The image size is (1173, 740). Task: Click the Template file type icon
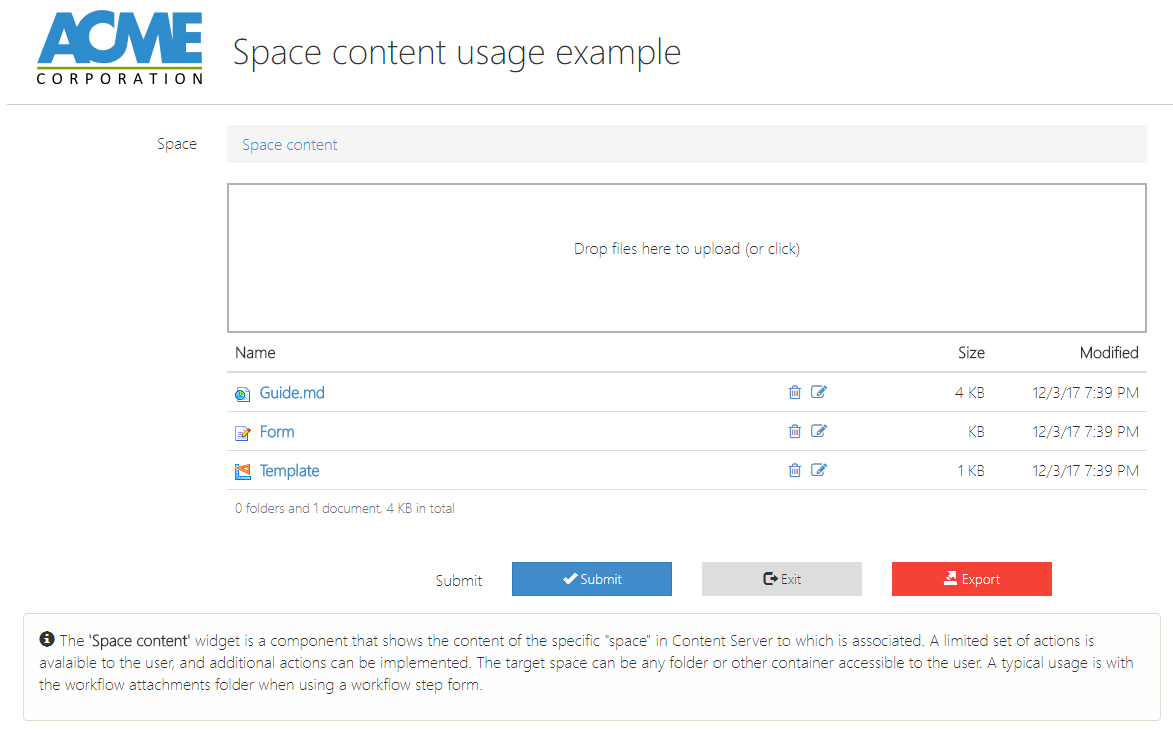[x=242, y=472]
